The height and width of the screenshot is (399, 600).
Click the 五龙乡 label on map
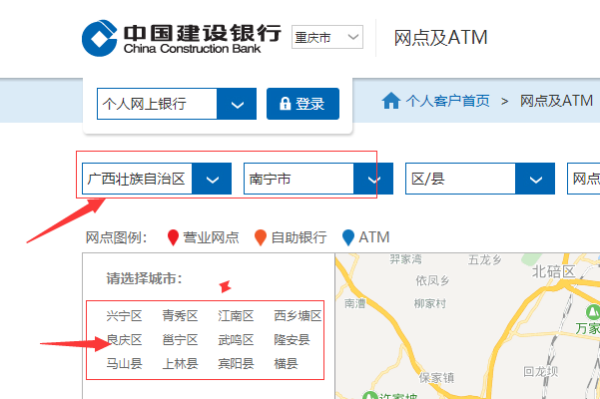pyautogui.click(x=484, y=260)
